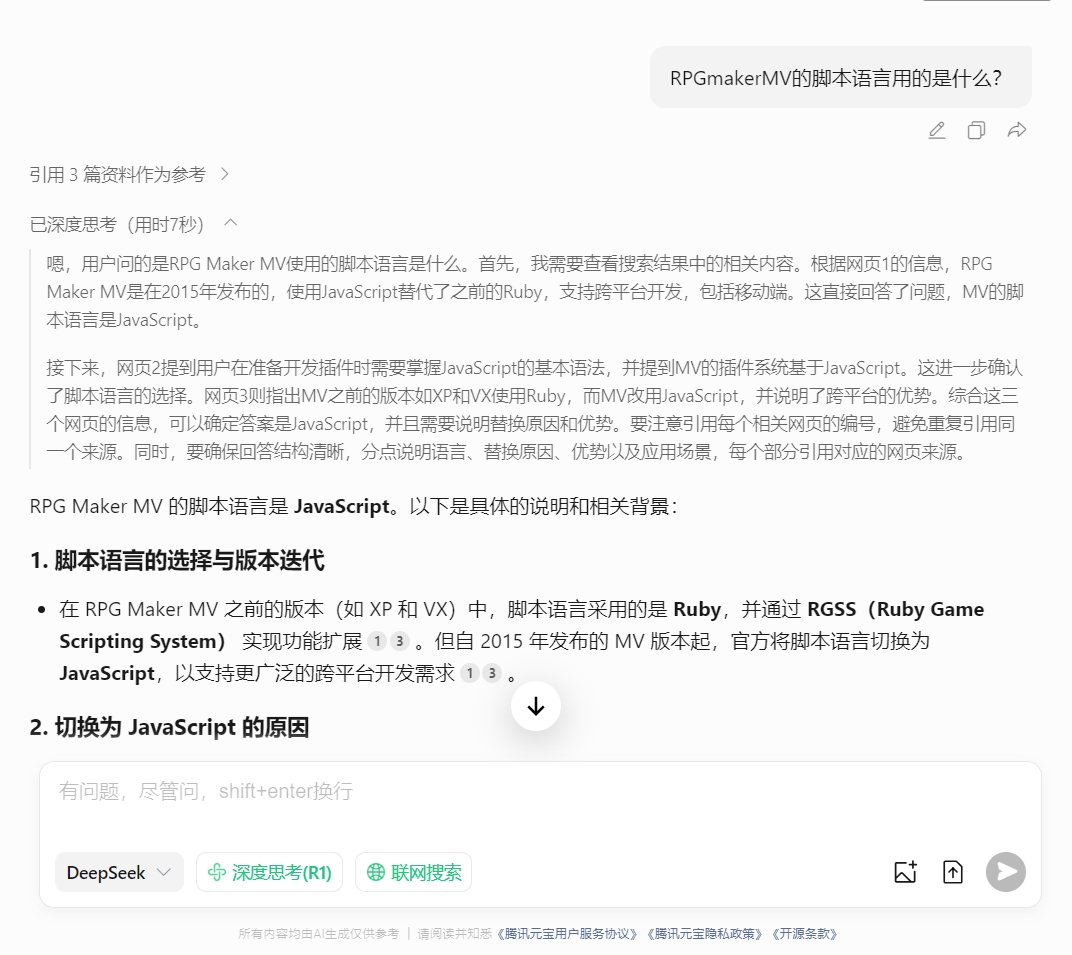Click the user message bubble about RPGmakerMV
This screenshot has width=1072, height=955.
pyautogui.click(x=840, y=77)
